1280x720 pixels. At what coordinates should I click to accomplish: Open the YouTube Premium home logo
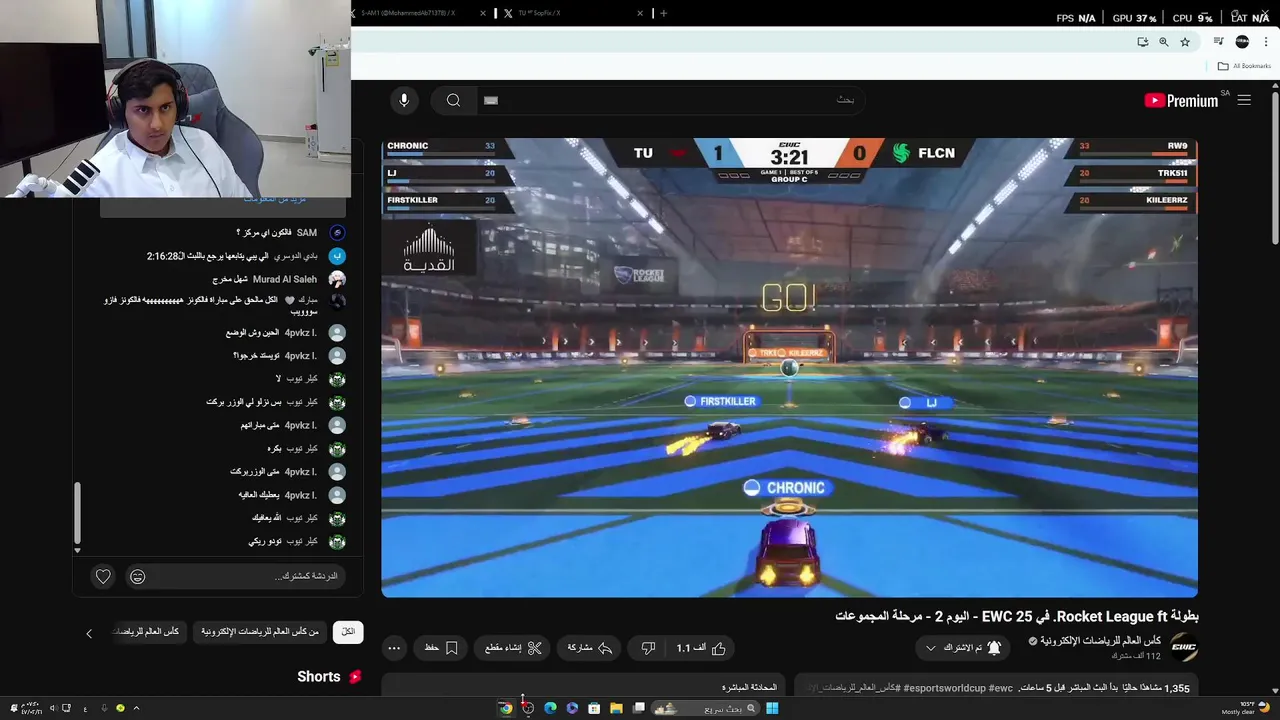click(1181, 100)
